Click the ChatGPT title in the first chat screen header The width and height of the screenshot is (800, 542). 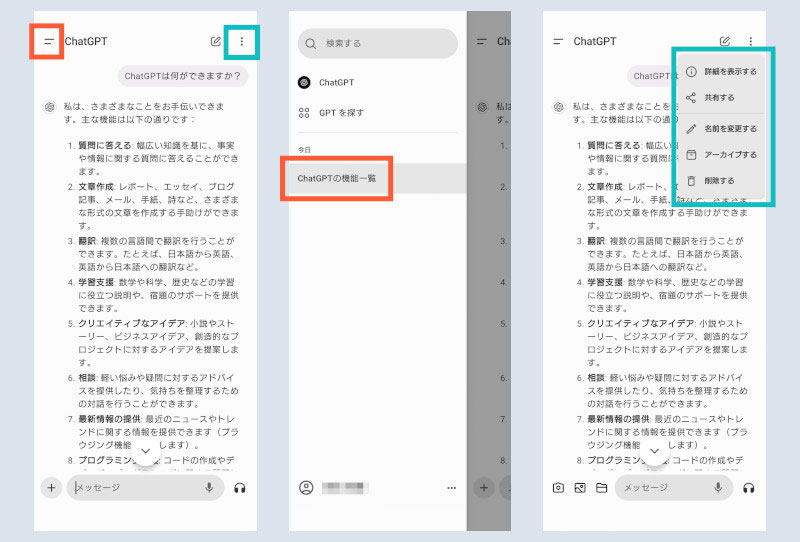click(x=86, y=41)
